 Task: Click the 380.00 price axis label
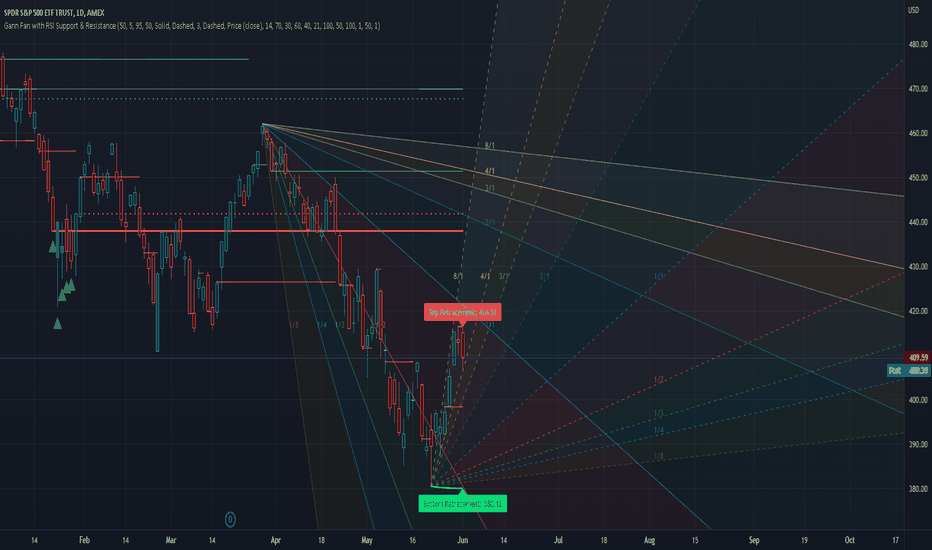click(x=918, y=489)
